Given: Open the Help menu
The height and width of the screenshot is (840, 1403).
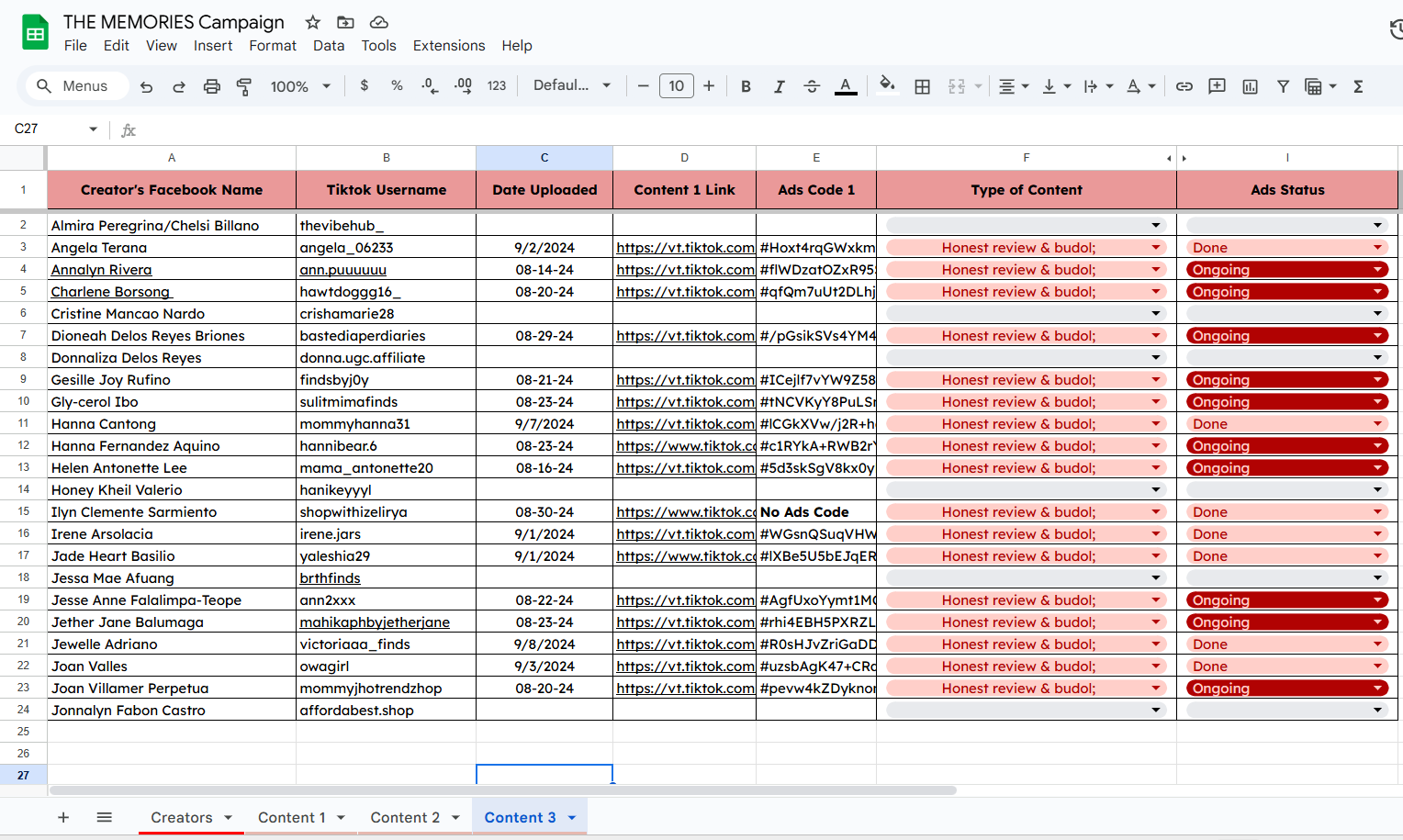Looking at the screenshot, I should (517, 46).
